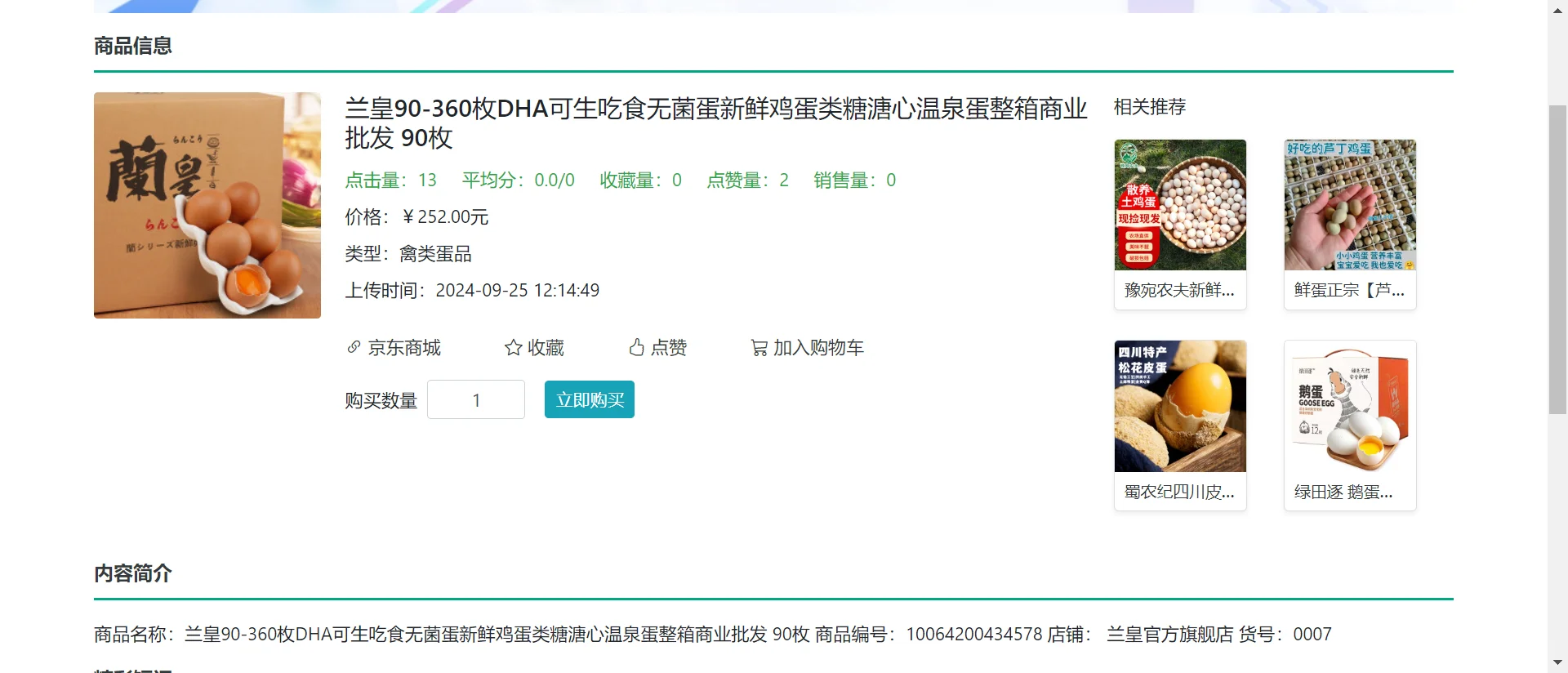1568x673 pixels.
Task: Click the 商品信息 section heading
Action: pyautogui.click(x=133, y=46)
